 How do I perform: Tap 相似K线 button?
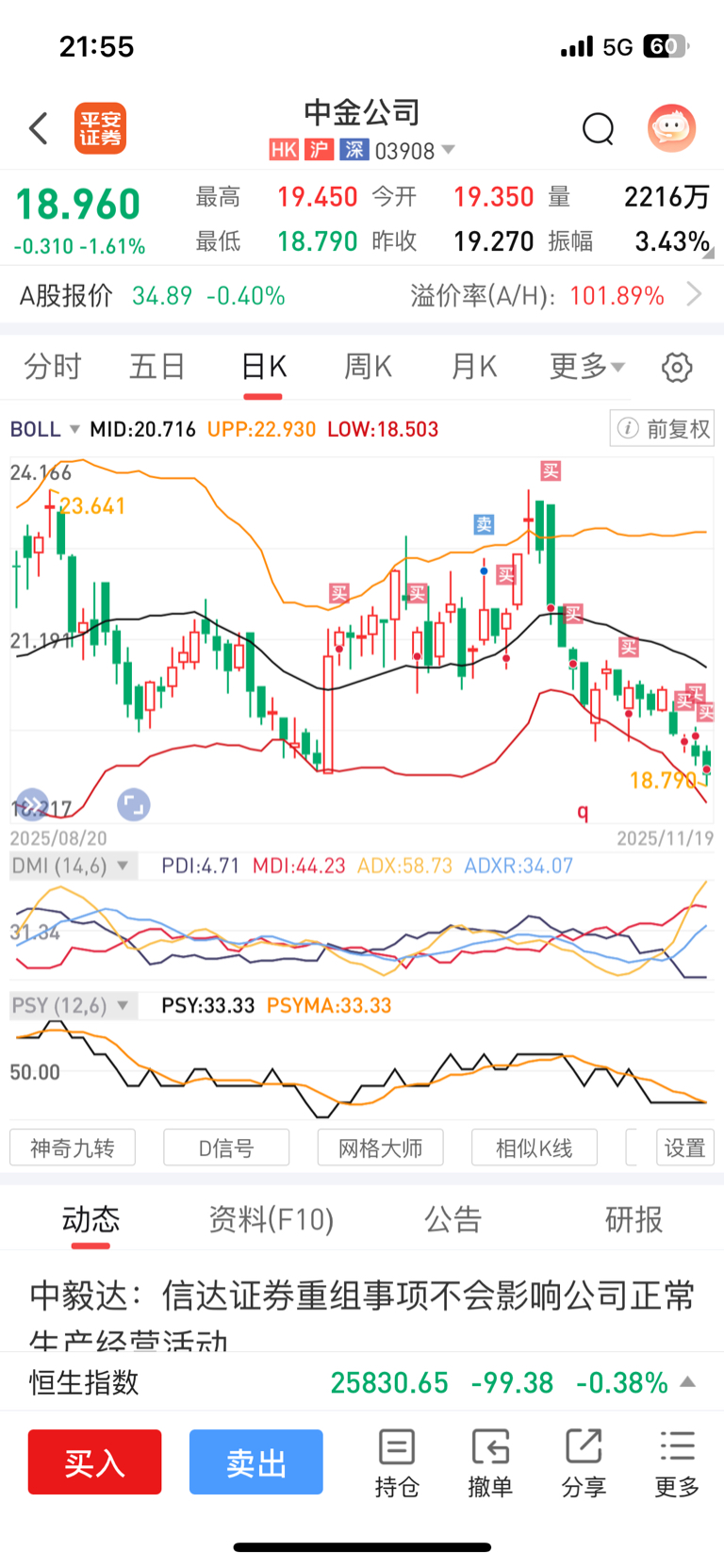click(x=535, y=1147)
